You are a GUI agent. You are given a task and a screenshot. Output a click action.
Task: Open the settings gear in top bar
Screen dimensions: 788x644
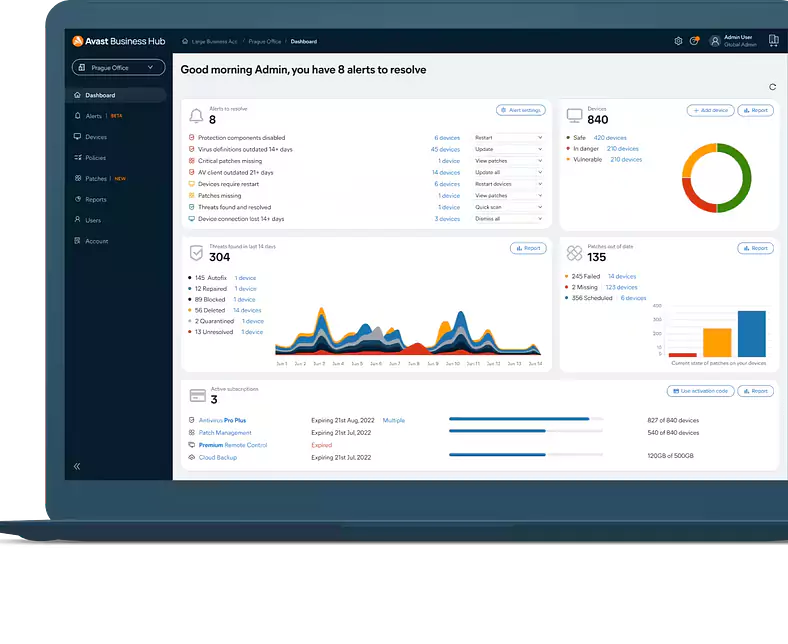678,41
